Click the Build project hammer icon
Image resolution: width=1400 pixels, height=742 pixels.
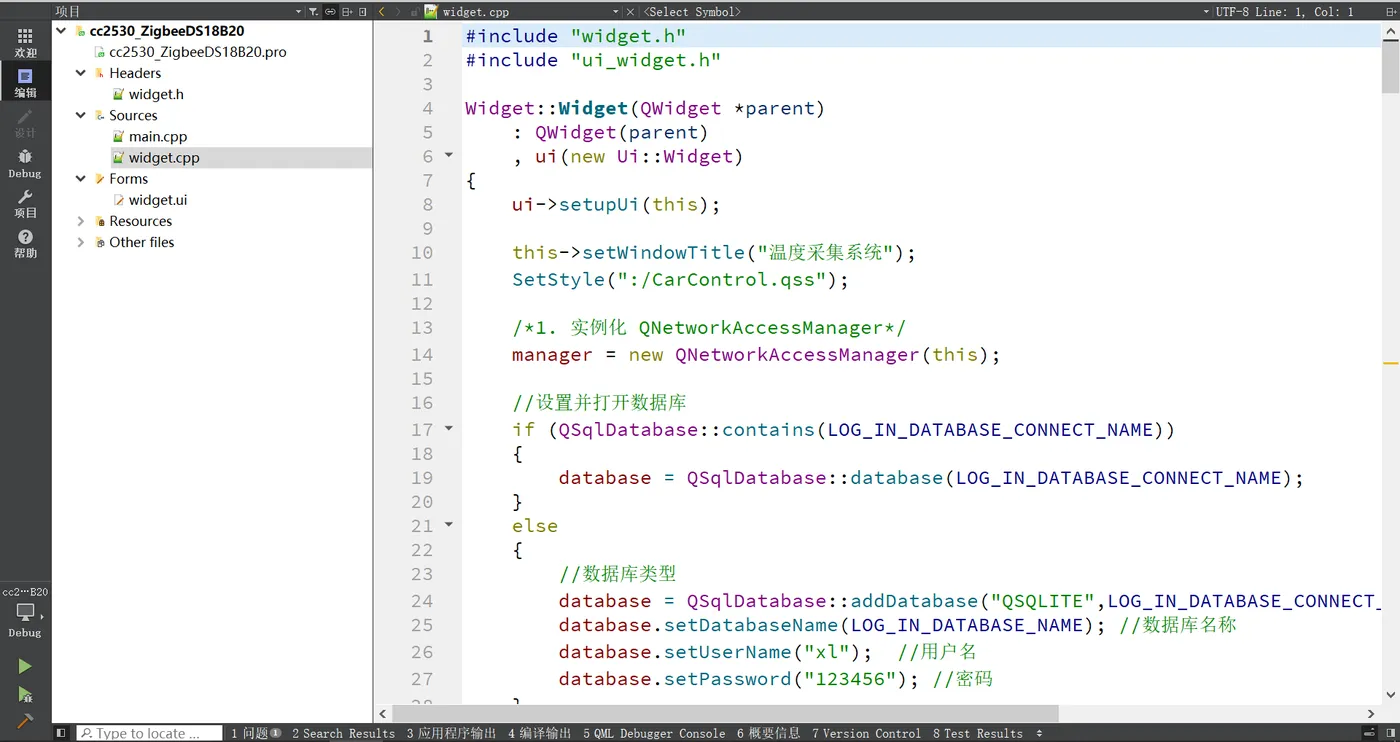(25, 719)
